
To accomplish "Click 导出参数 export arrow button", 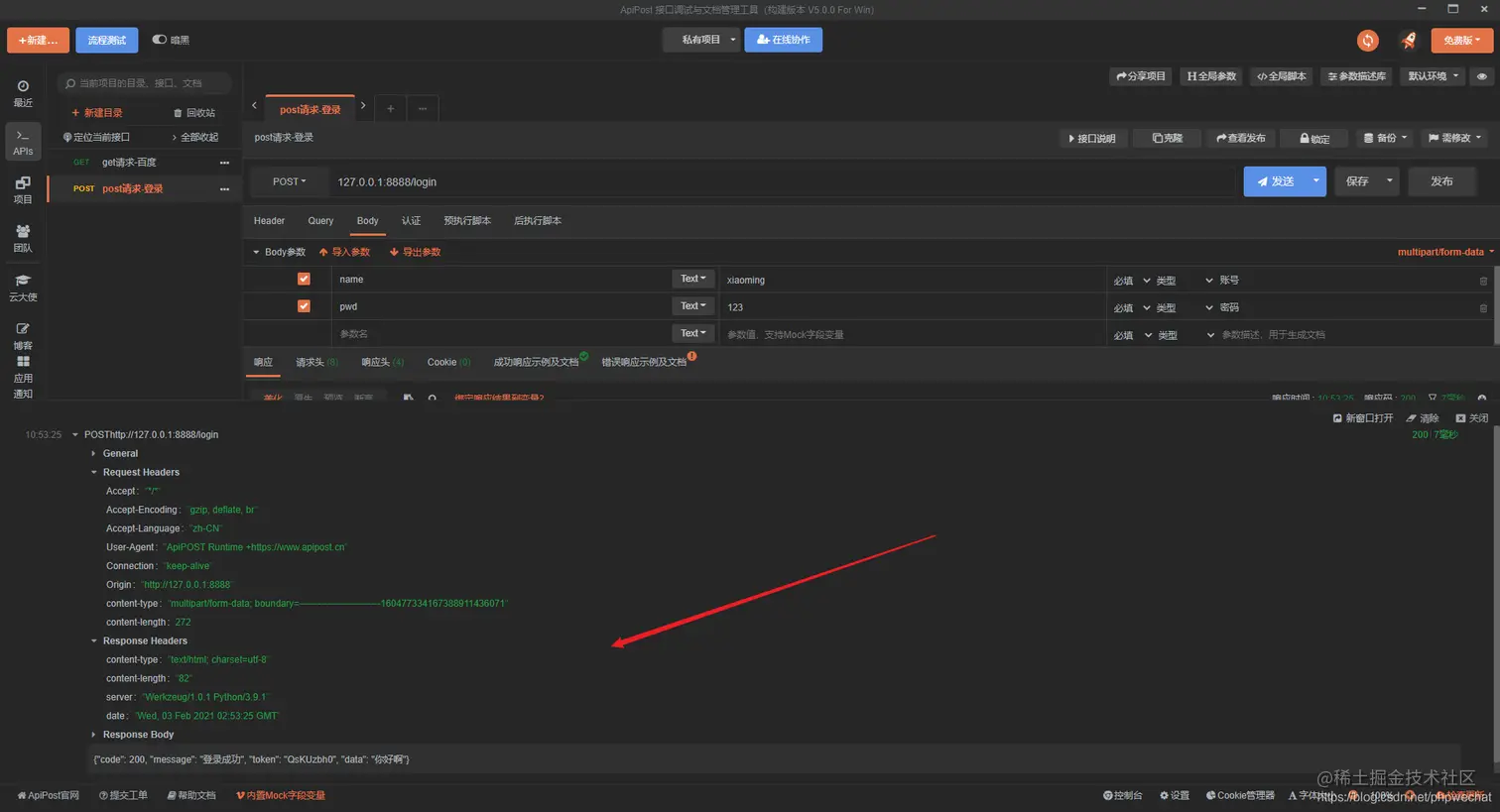I will point(415,252).
